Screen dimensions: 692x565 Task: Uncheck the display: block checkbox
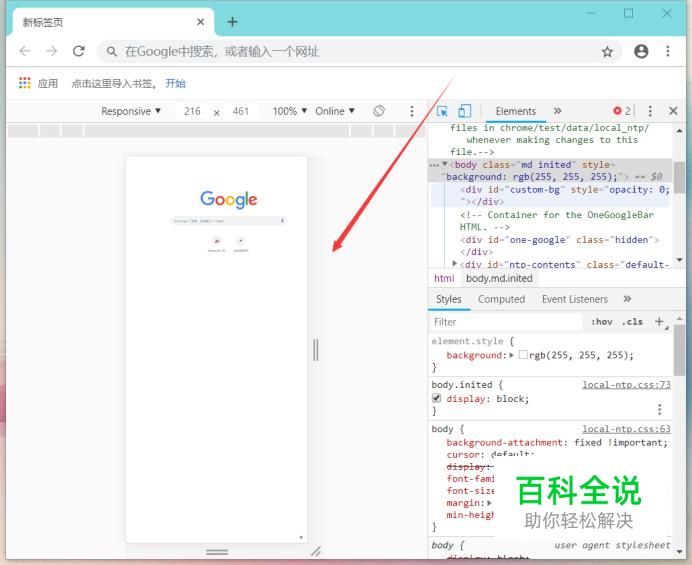point(436,398)
